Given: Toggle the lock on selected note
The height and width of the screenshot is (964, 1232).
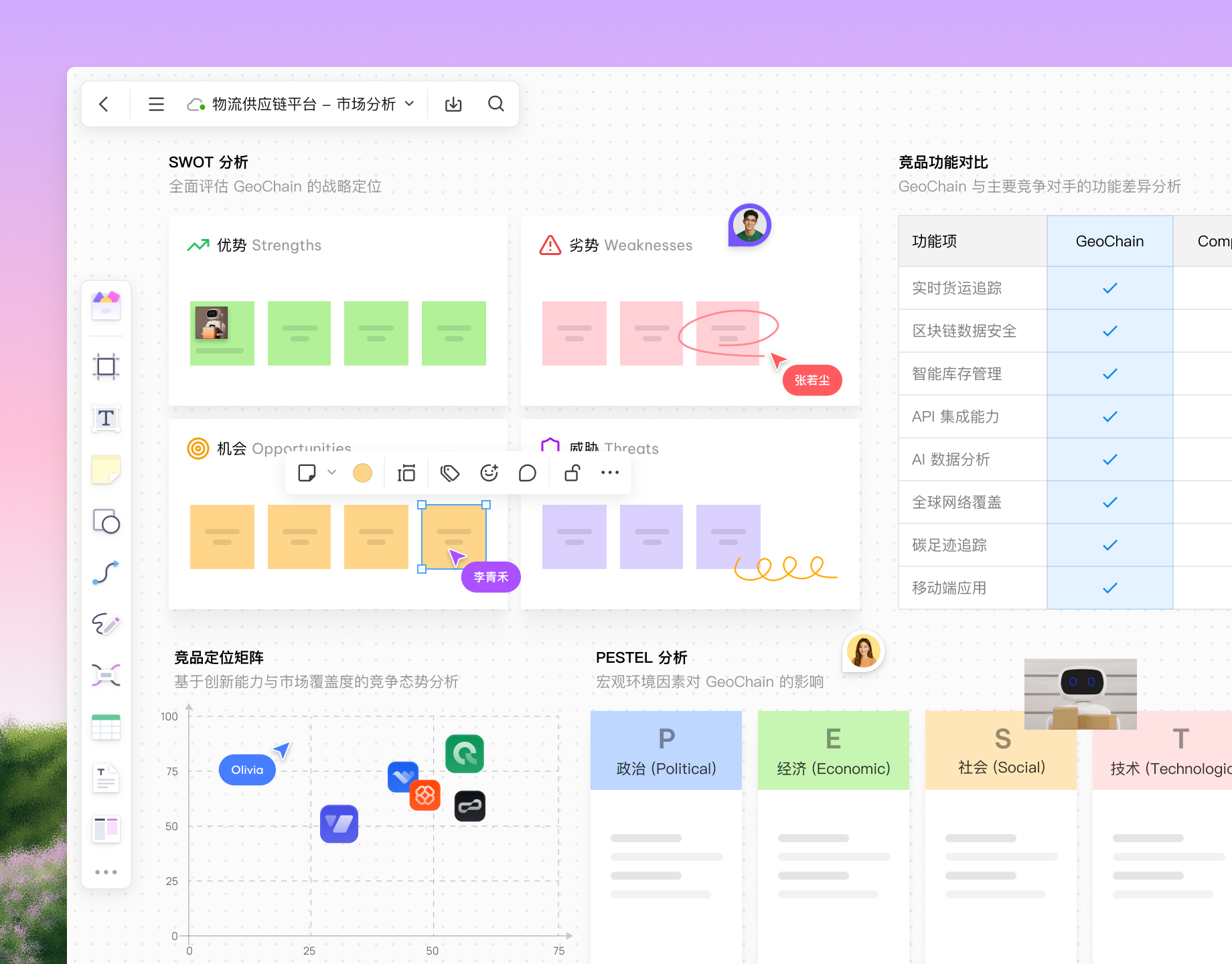Looking at the screenshot, I should coord(572,473).
